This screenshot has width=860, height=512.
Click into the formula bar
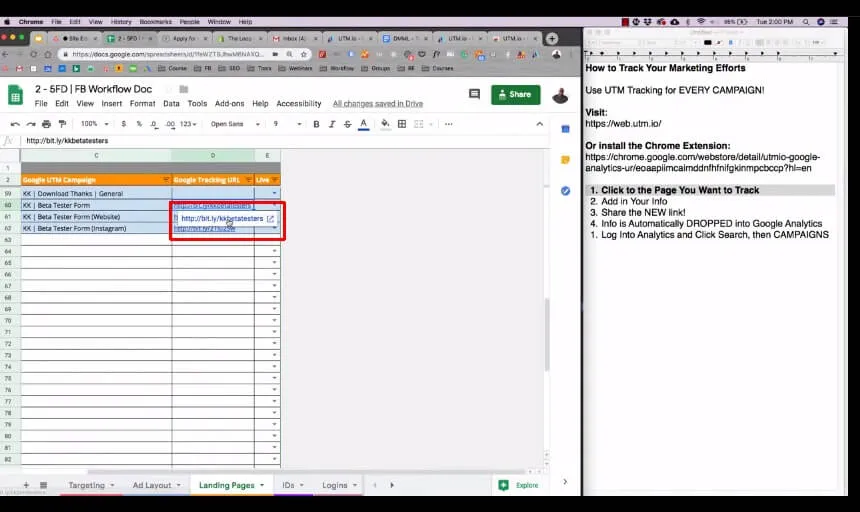point(285,141)
